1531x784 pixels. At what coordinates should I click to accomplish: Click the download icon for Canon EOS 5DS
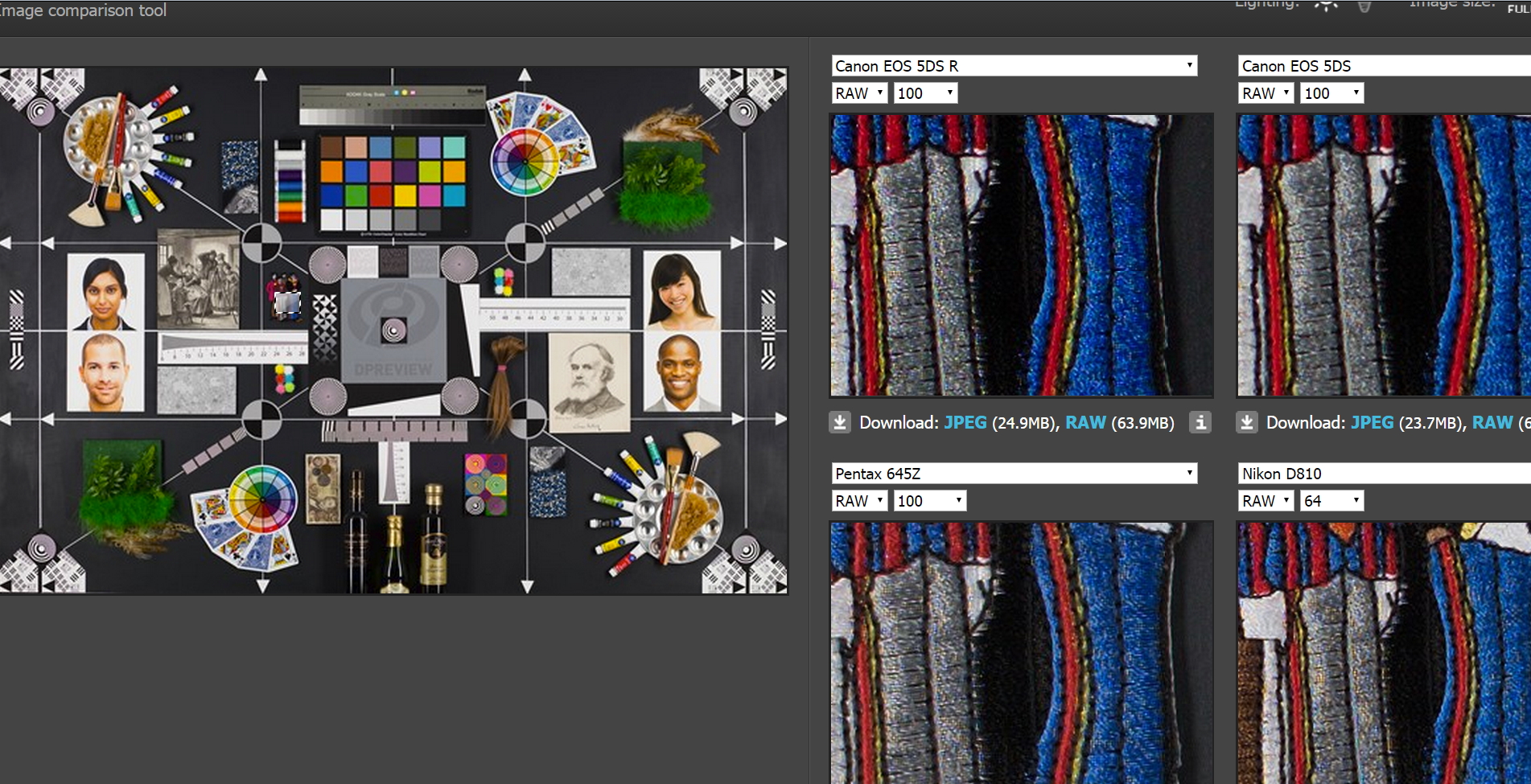[1247, 422]
